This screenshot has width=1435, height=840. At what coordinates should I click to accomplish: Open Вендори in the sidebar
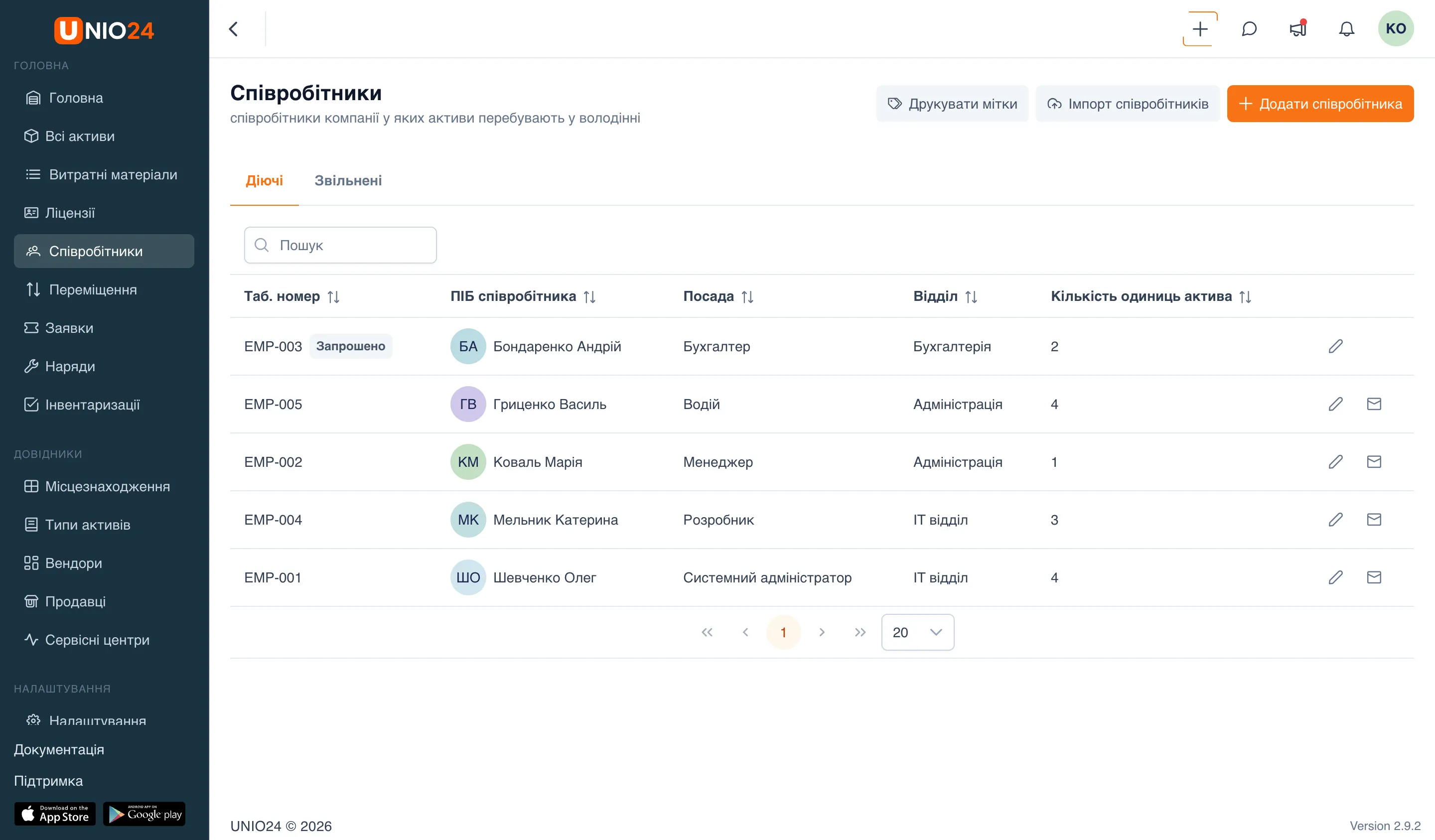104,563
